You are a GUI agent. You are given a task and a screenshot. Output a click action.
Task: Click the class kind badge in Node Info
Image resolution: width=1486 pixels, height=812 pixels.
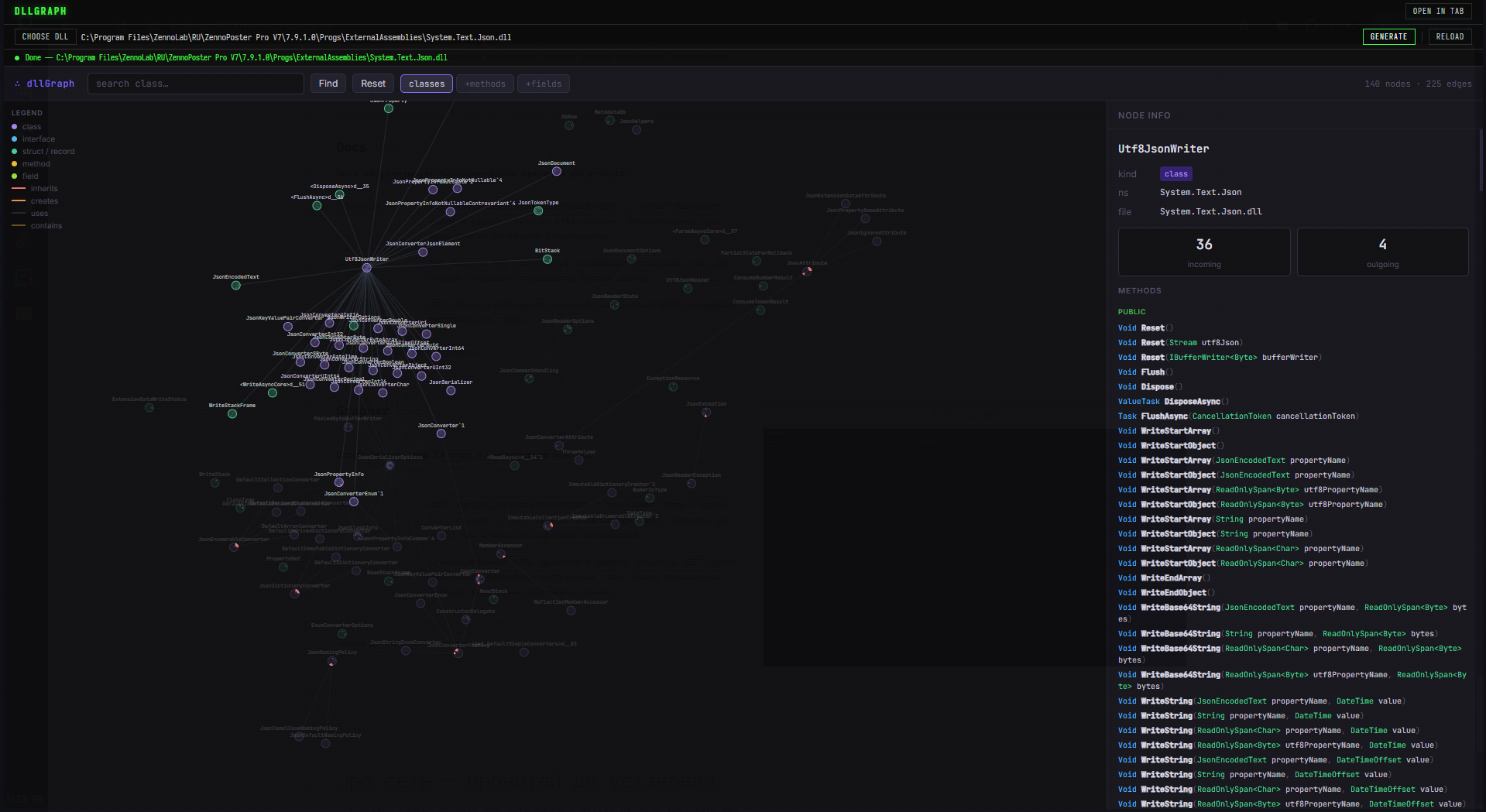point(1175,174)
